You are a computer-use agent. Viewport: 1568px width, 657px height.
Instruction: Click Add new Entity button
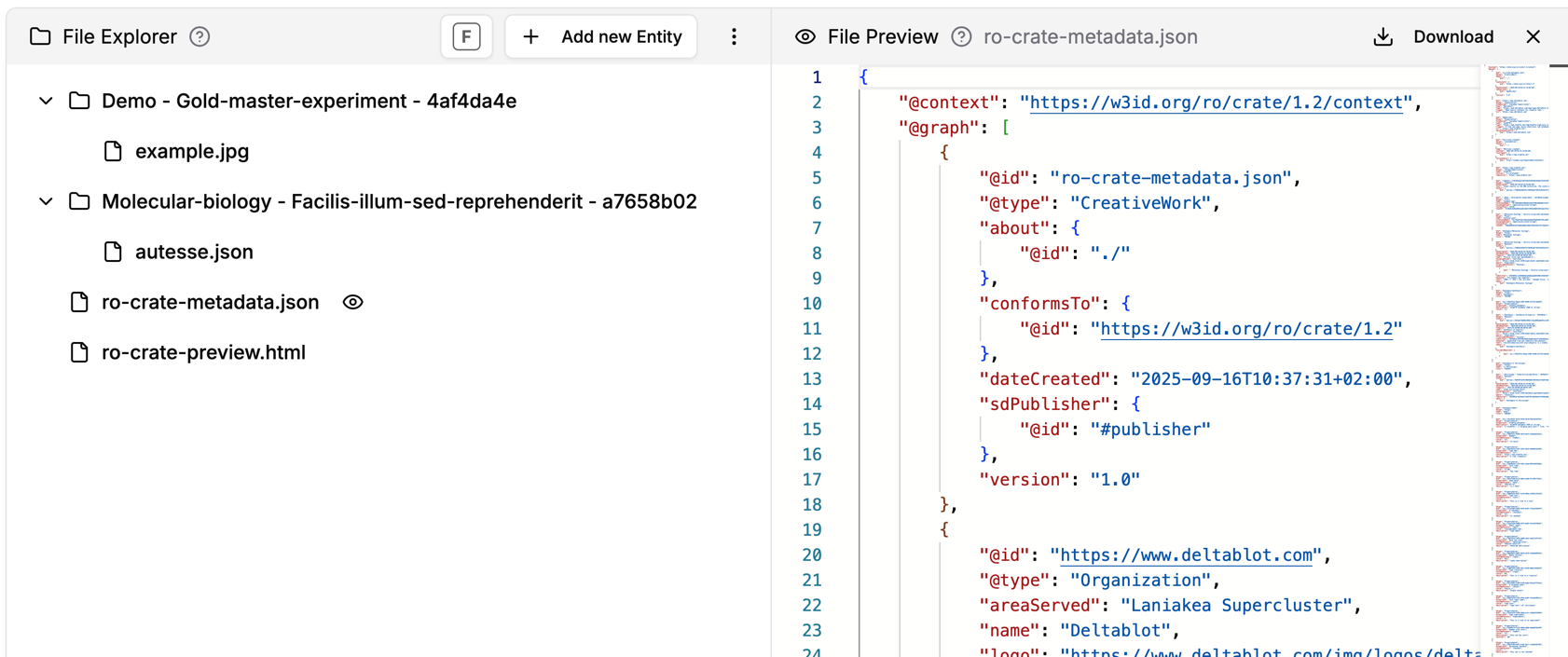click(601, 37)
